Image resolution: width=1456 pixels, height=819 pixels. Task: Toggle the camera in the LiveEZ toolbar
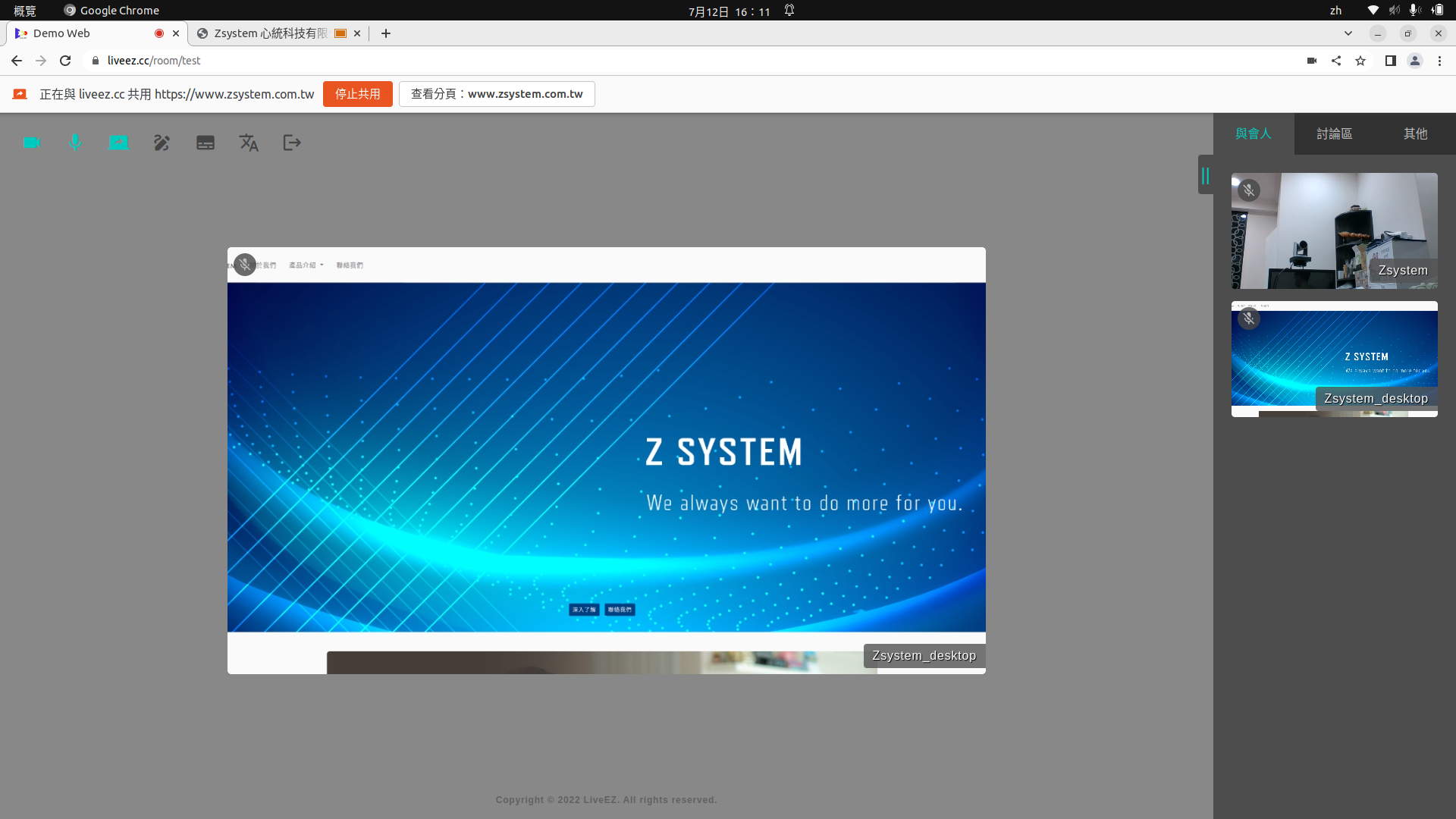click(x=32, y=143)
